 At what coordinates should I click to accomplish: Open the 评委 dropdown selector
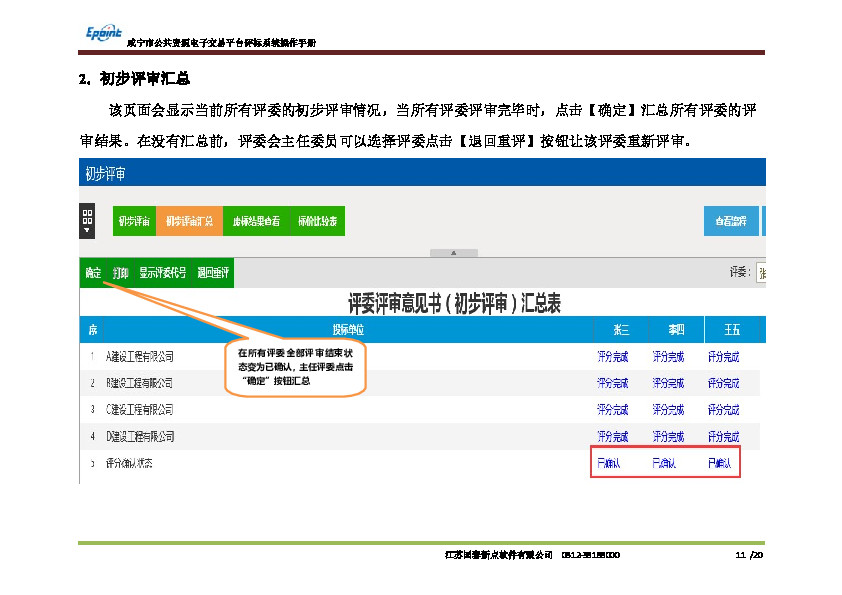[x=761, y=272]
